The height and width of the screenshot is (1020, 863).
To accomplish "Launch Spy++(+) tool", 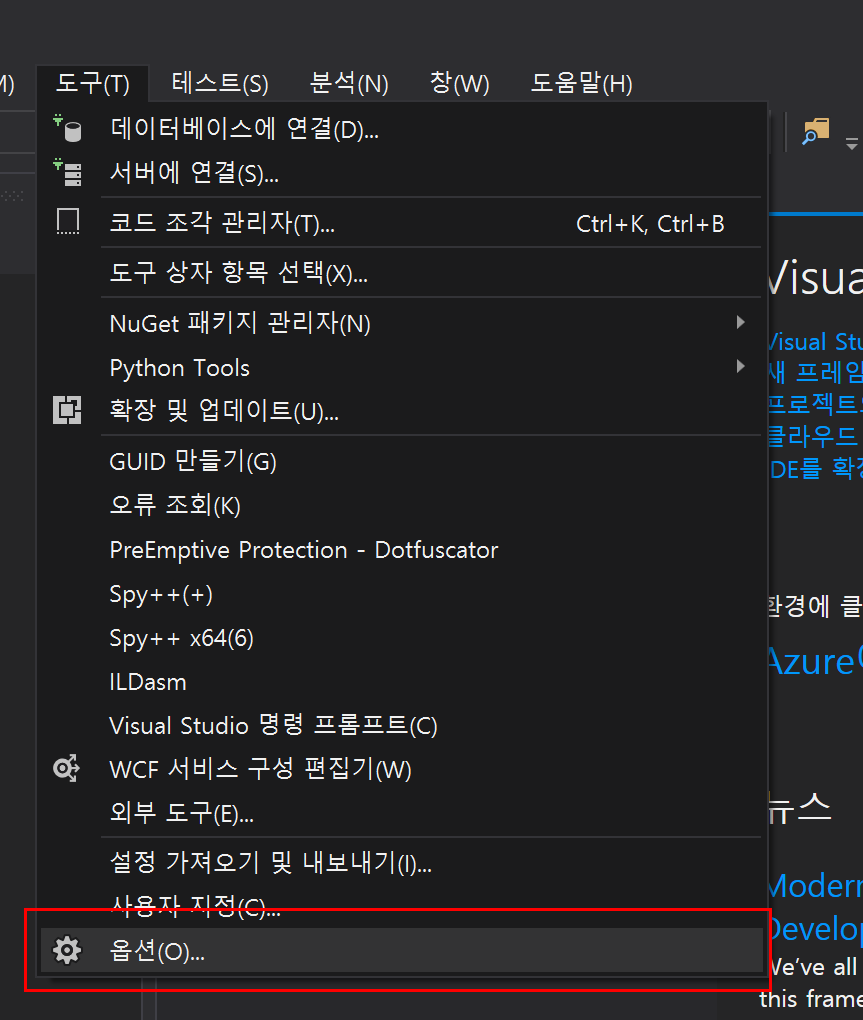I will [401, 594].
